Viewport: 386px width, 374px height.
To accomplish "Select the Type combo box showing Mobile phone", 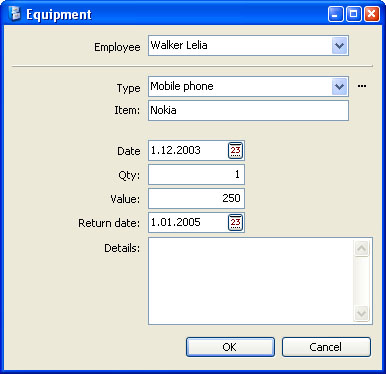I will 248,87.
